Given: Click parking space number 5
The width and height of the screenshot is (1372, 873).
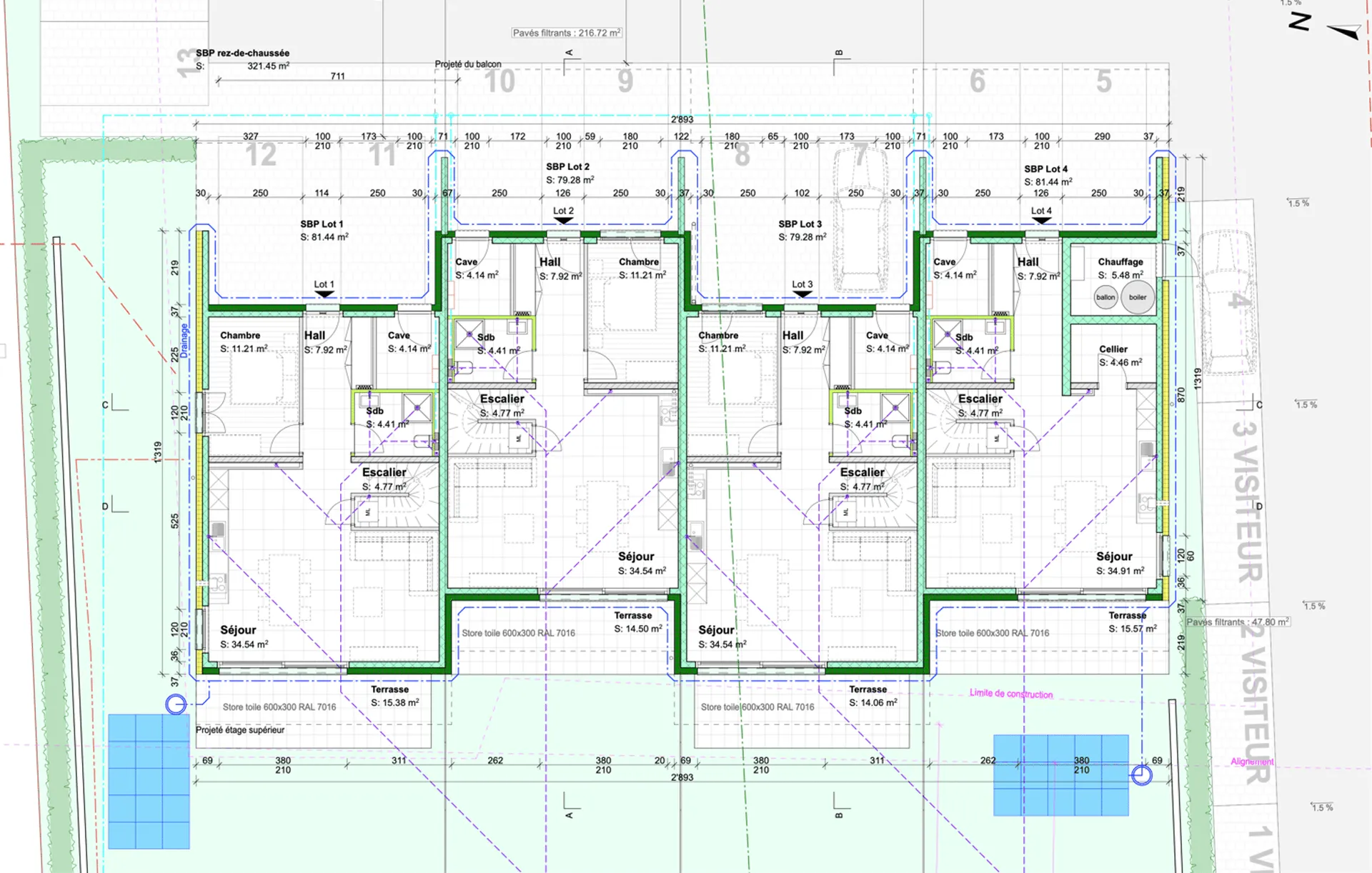Looking at the screenshot, I should pos(1104,81).
